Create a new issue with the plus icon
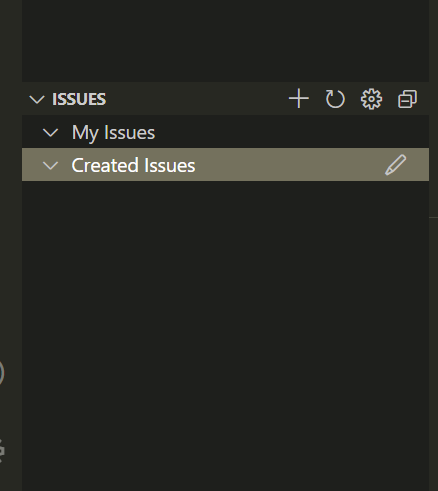This screenshot has height=491, width=438. [299, 99]
